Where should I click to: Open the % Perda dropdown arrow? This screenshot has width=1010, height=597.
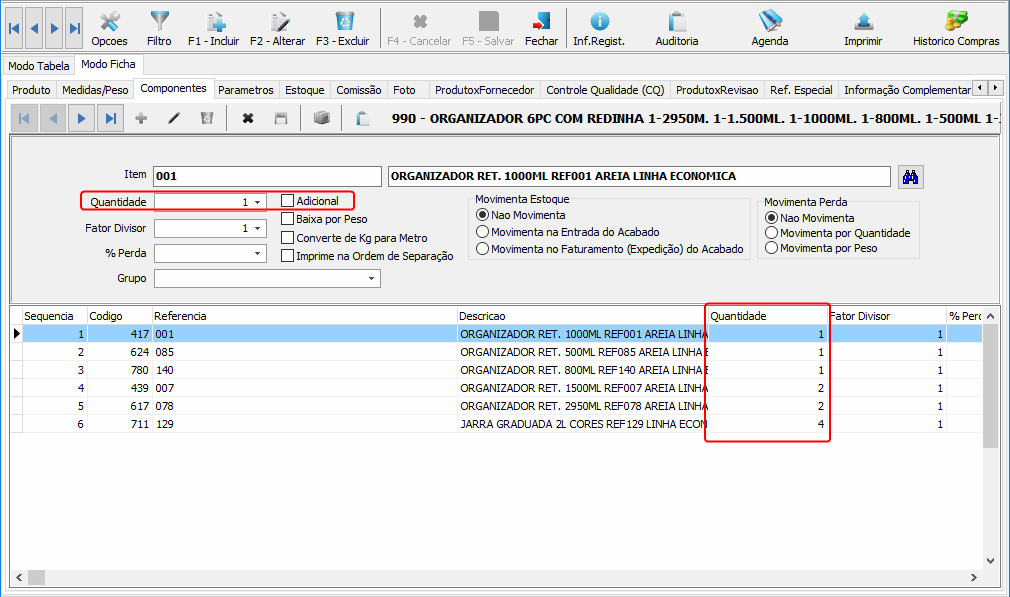[x=257, y=254]
